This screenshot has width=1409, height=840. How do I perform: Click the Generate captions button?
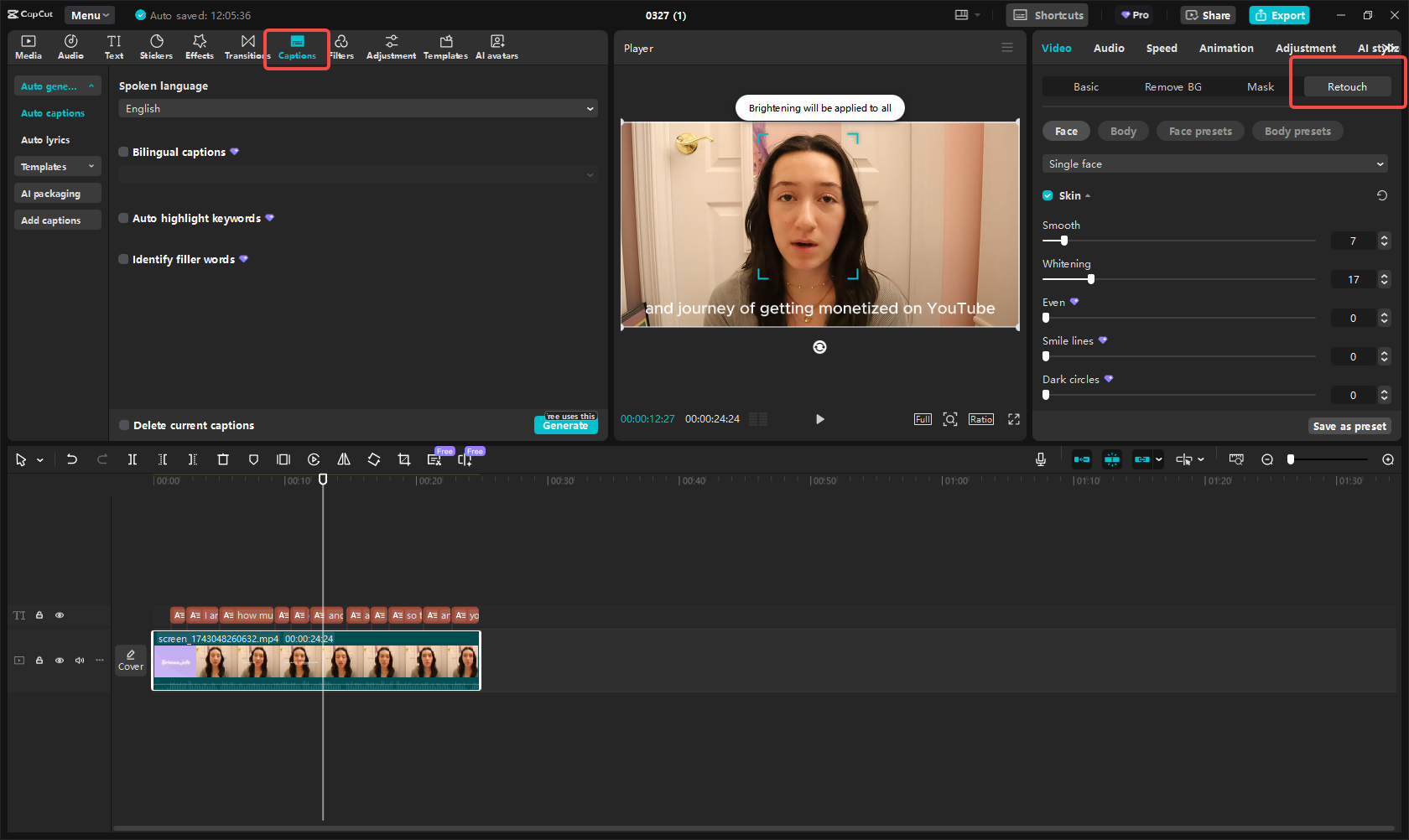[566, 425]
